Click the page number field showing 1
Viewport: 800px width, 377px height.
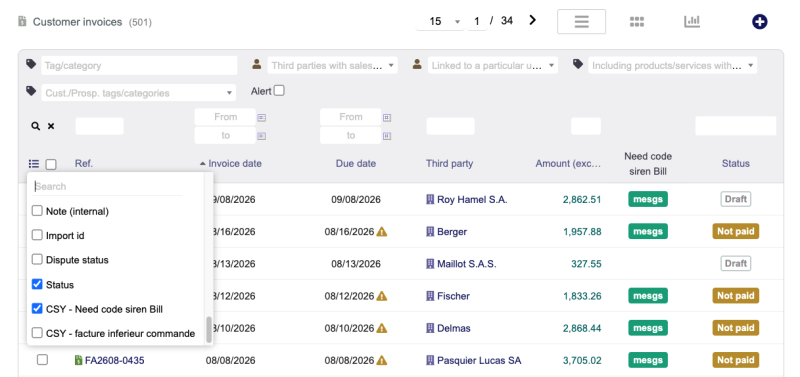pyautogui.click(x=477, y=21)
